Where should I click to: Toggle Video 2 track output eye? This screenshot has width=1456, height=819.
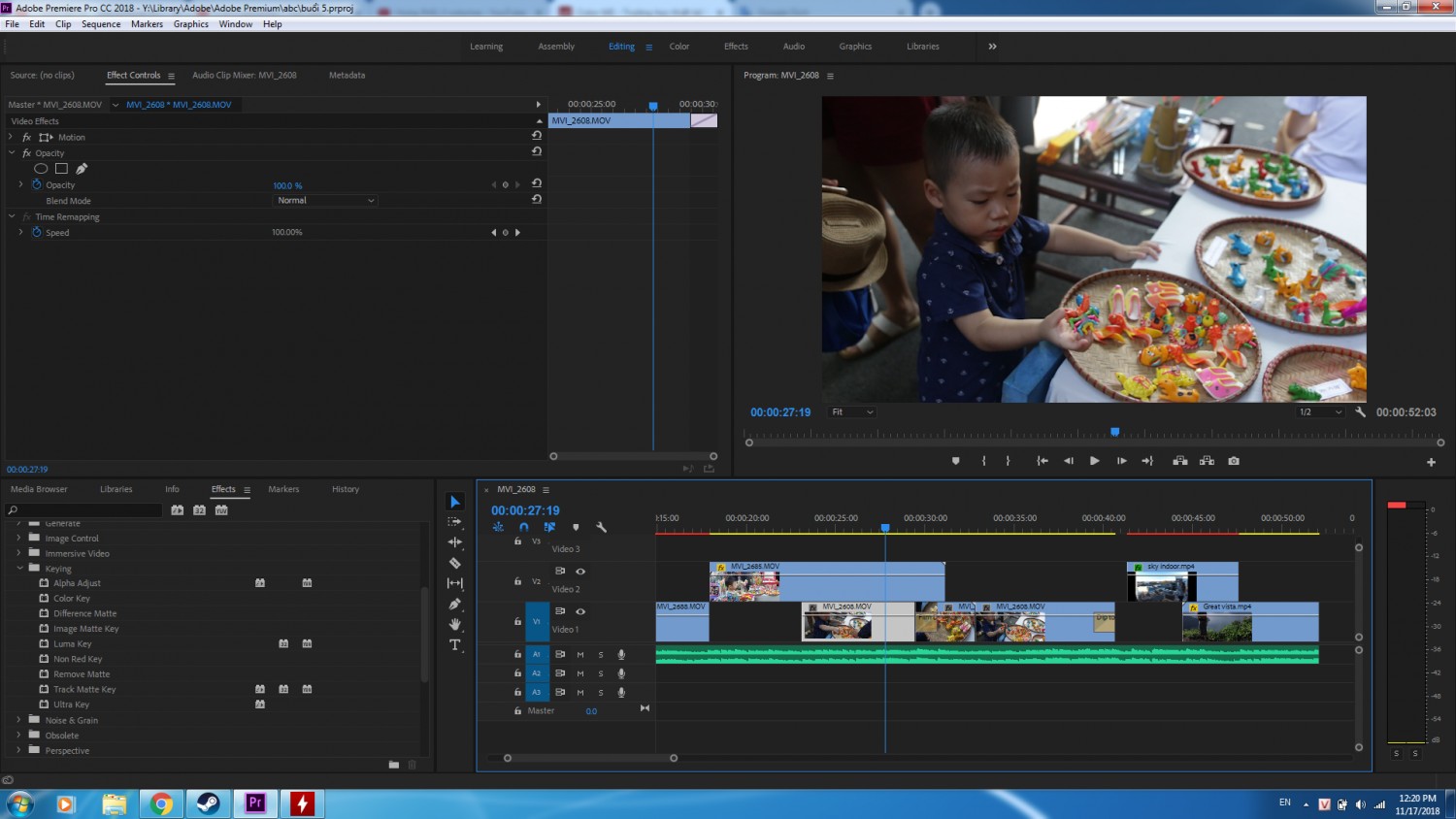click(x=580, y=572)
